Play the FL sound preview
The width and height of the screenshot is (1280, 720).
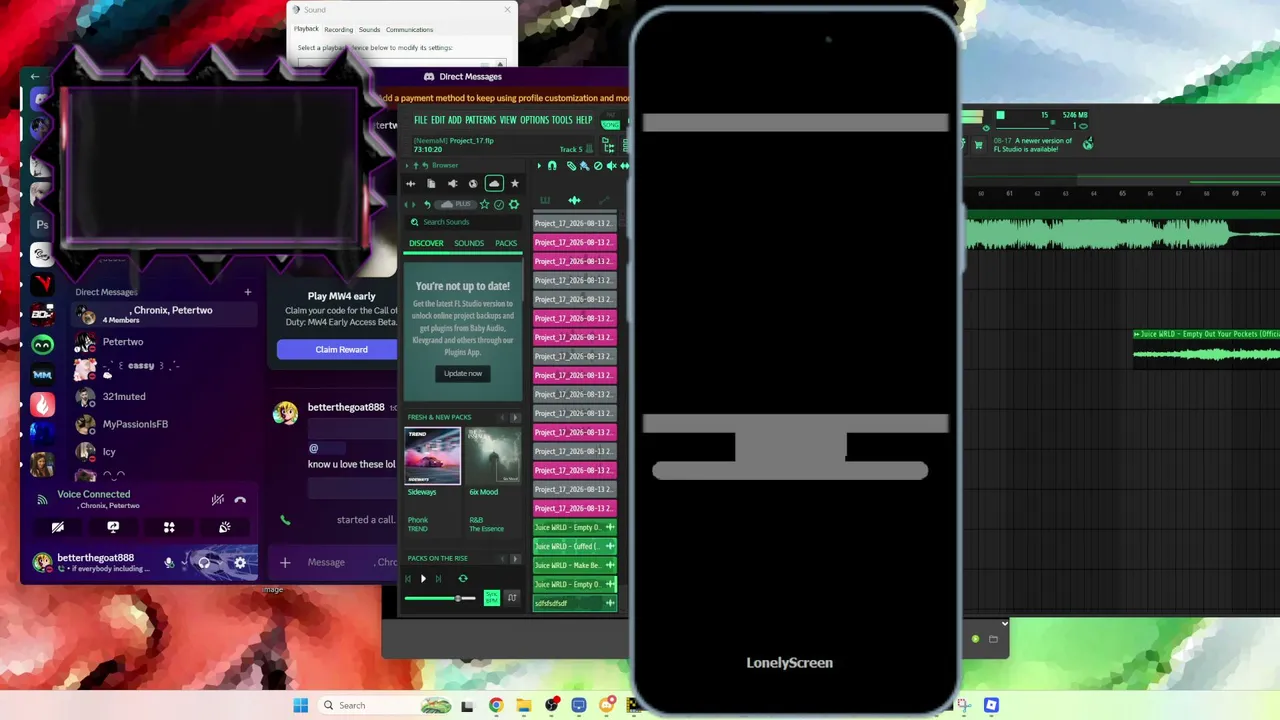click(x=423, y=579)
